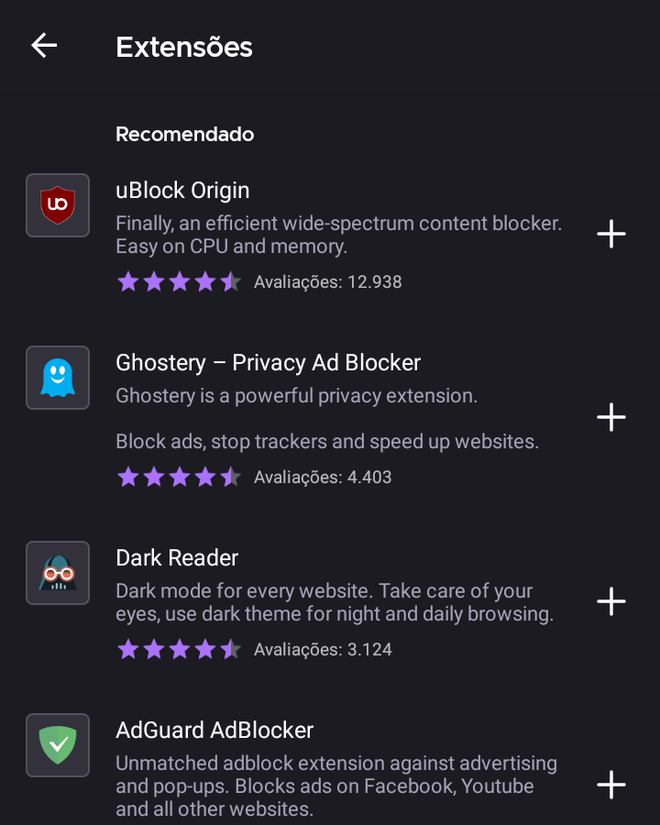Viewport: 660px width, 825px height.
Task: Open uBlock Origin extension title
Action: [183, 190]
